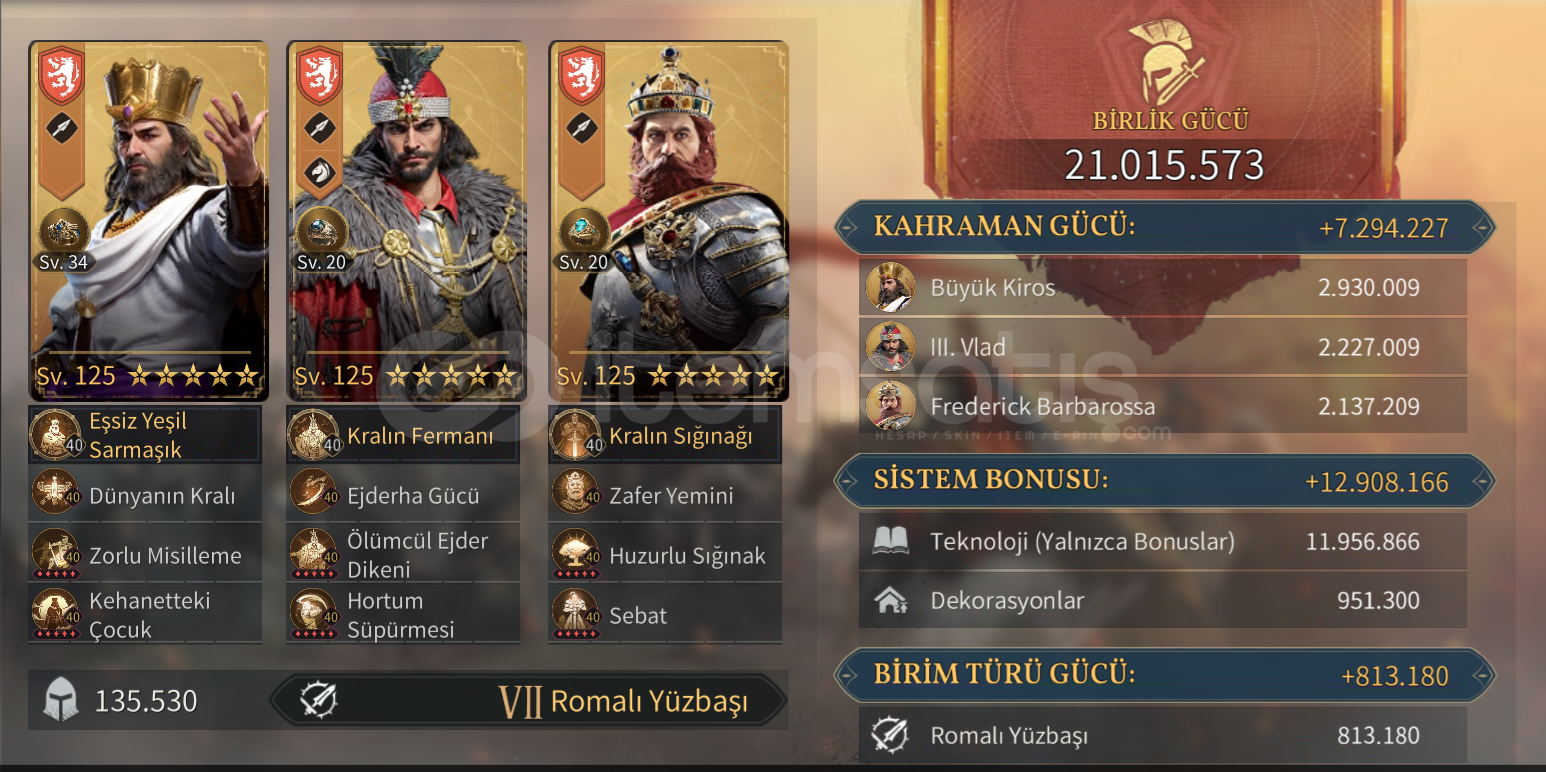Select the helmet troop count icon

(61, 700)
